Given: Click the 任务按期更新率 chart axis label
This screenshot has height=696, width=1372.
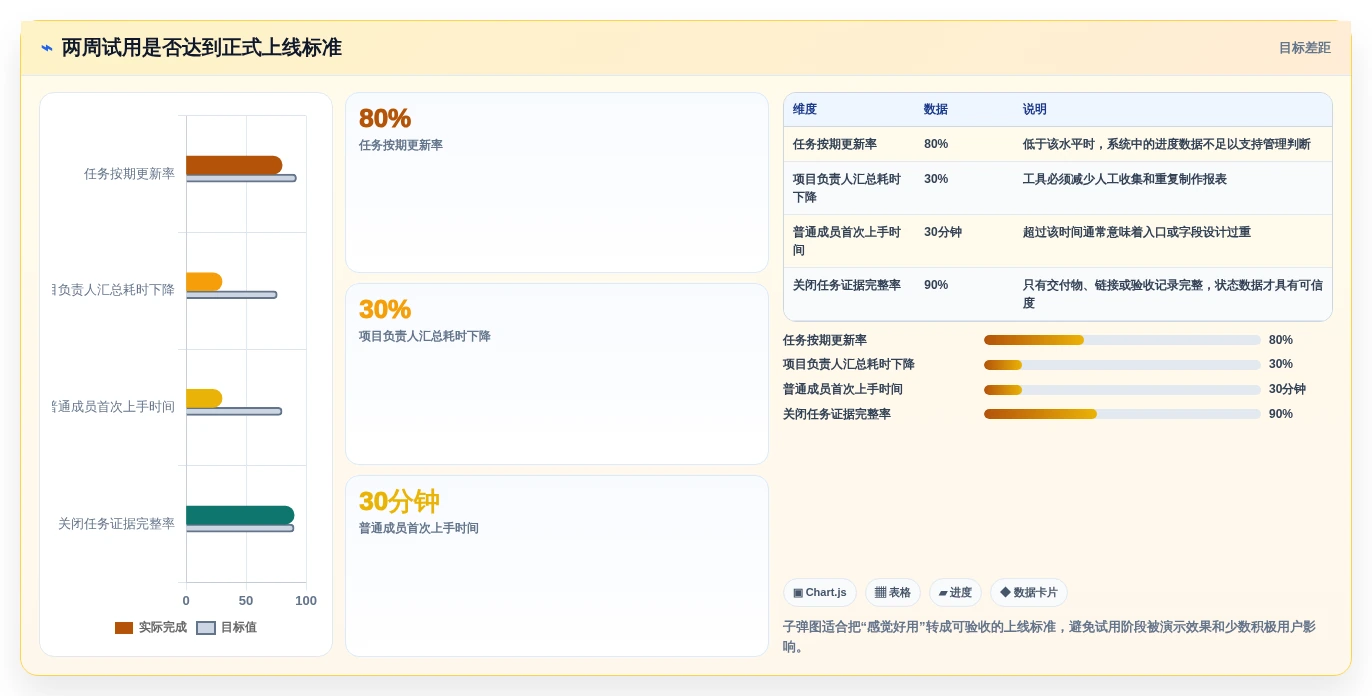Looking at the screenshot, I should click(x=129, y=174).
